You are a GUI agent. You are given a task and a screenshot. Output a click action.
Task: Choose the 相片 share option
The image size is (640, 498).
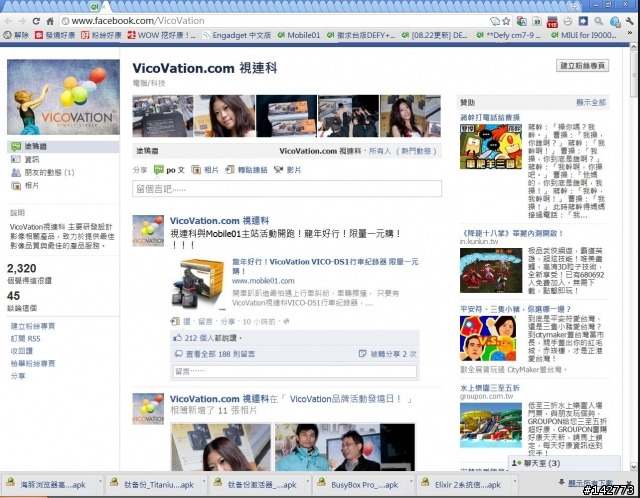point(205,170)
